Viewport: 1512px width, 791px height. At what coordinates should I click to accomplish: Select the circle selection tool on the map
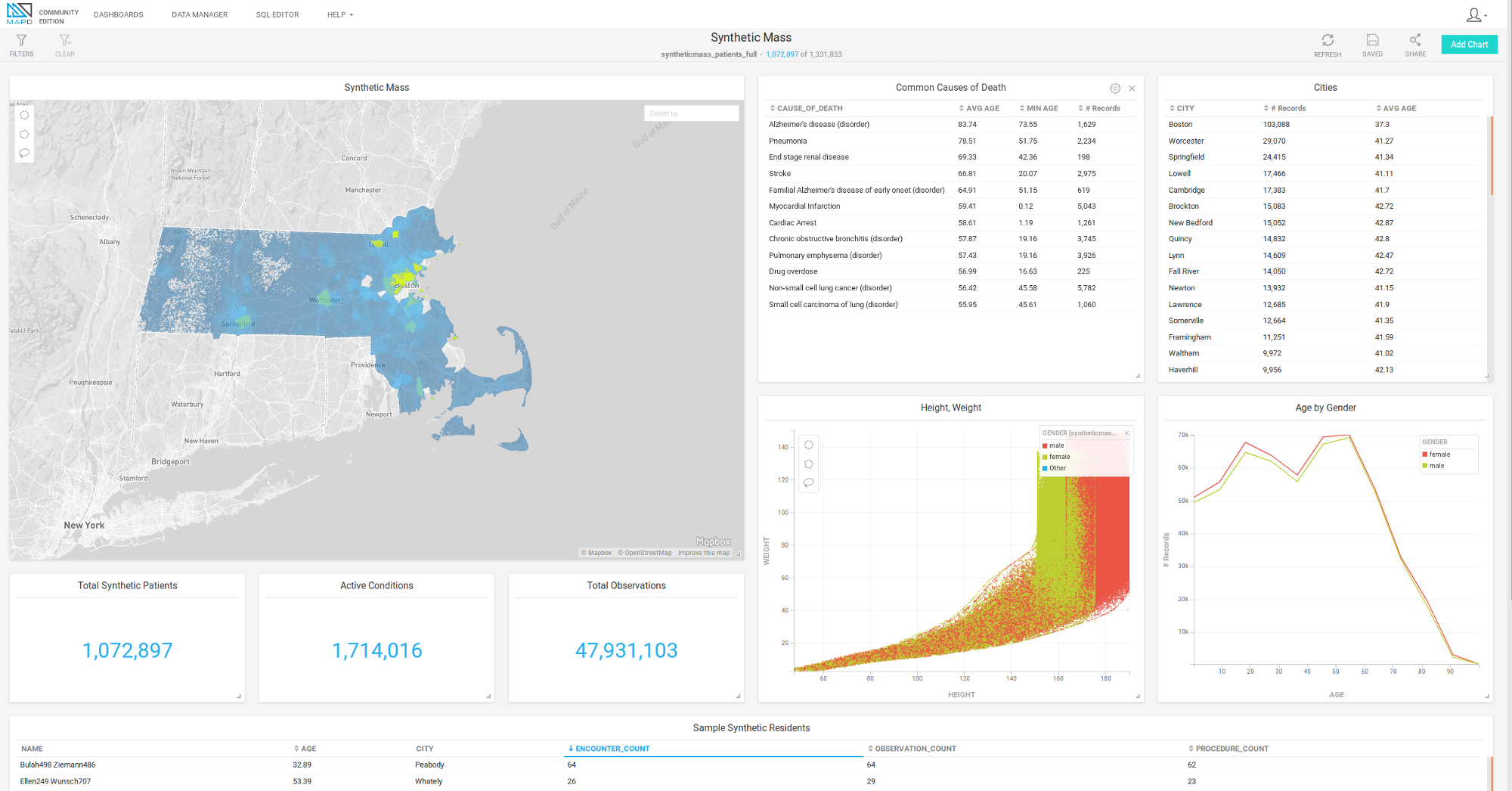(x=24, y=115)
